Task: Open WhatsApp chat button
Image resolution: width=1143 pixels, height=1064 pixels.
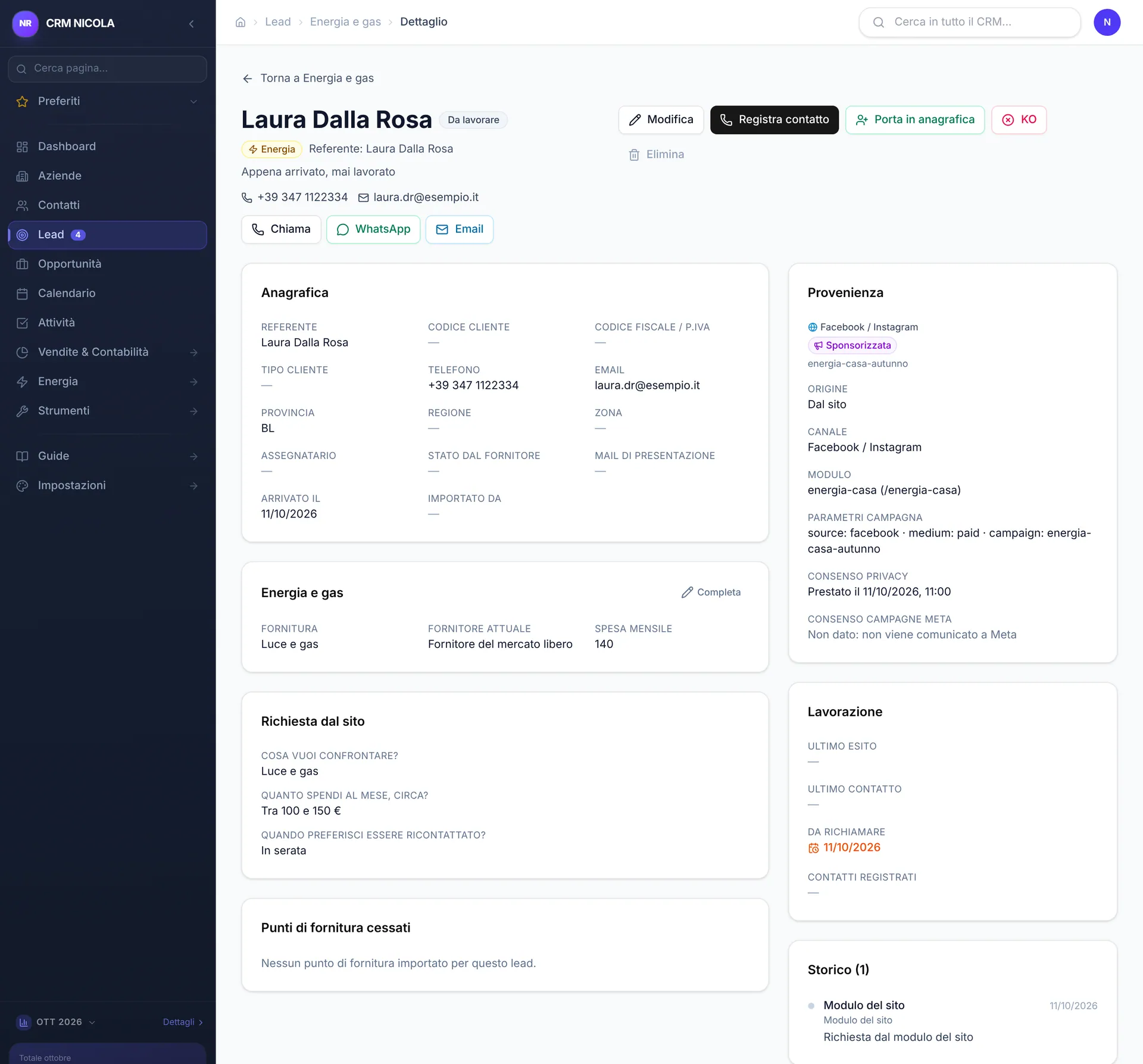Action: click(373, 229)
